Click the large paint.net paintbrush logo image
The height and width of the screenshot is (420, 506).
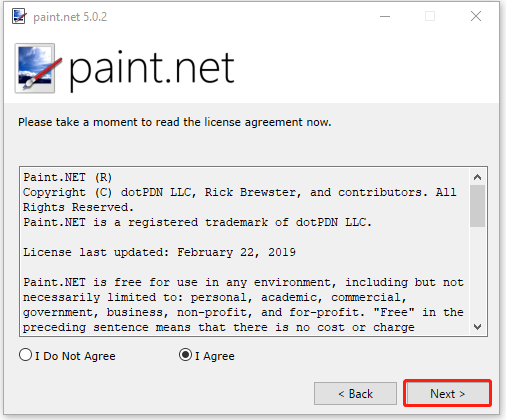pyautogui.click(x=38, y=68)
